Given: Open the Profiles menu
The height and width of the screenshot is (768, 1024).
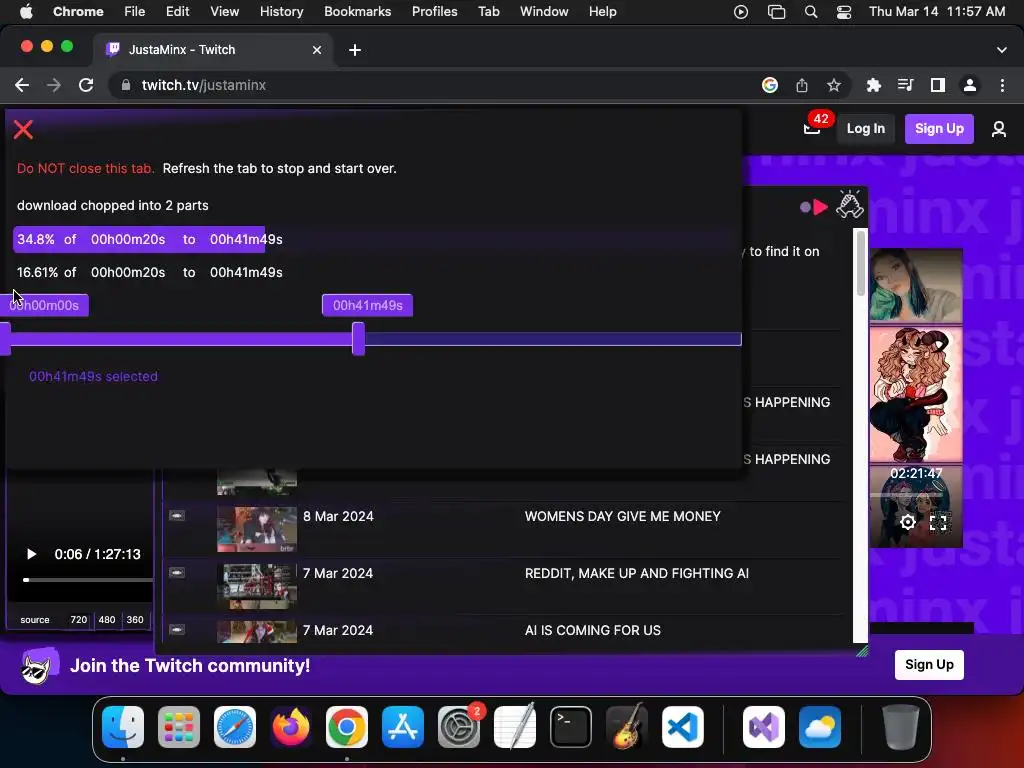Looking at the screenshot, I should 434,12.
